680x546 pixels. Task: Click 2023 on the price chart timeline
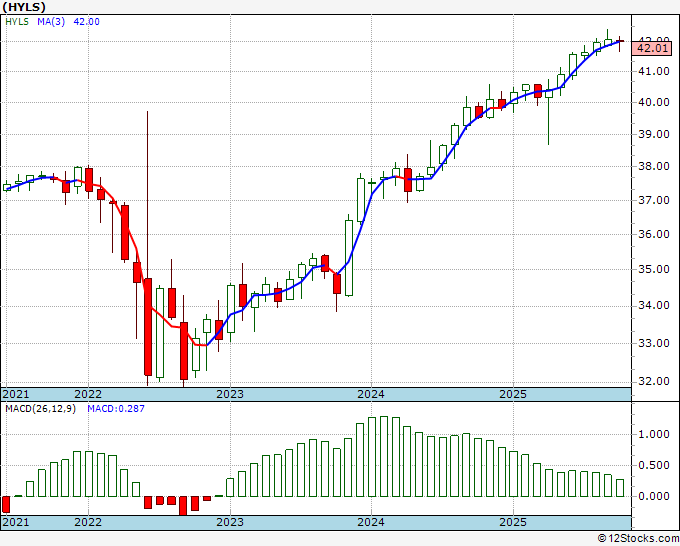tap(230, 394)
